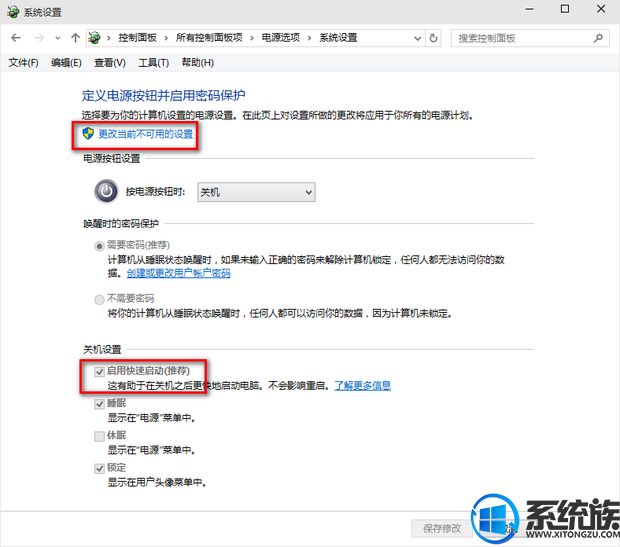Viewport: 620px width, 547px height.
Task: Click the search magnifier icon
Action: tap(598, 38)
